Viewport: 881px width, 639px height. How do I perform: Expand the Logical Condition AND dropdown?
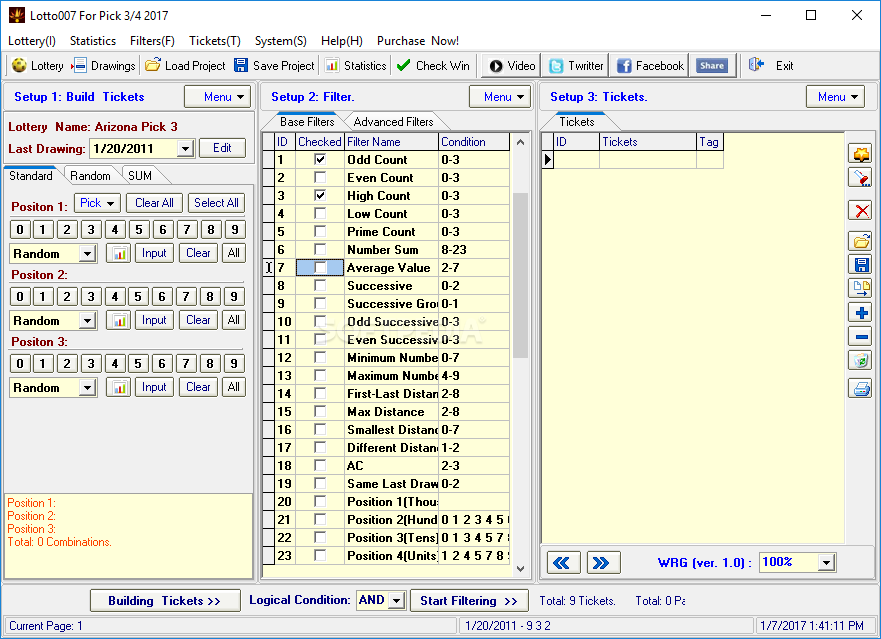[x=396, y=600]
